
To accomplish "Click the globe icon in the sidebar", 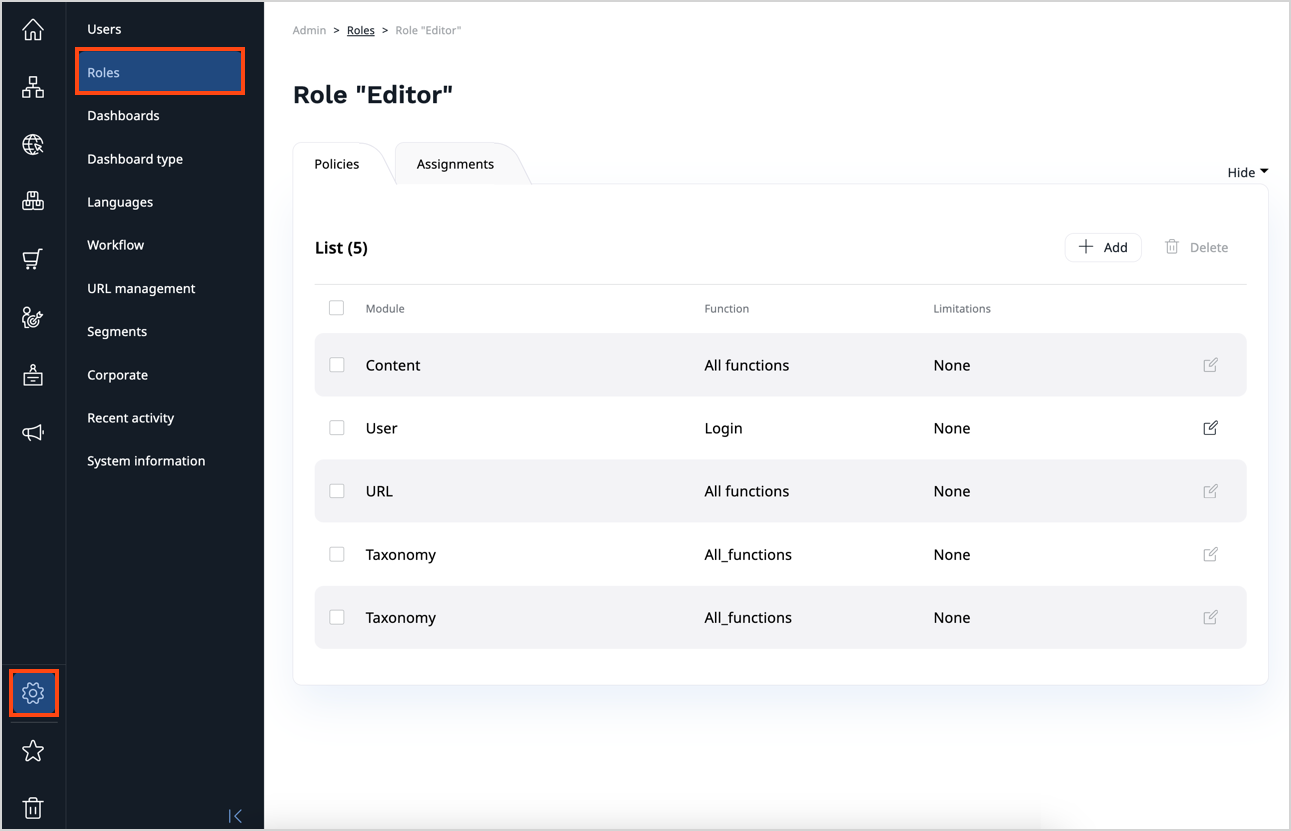I will click(33, 144).
